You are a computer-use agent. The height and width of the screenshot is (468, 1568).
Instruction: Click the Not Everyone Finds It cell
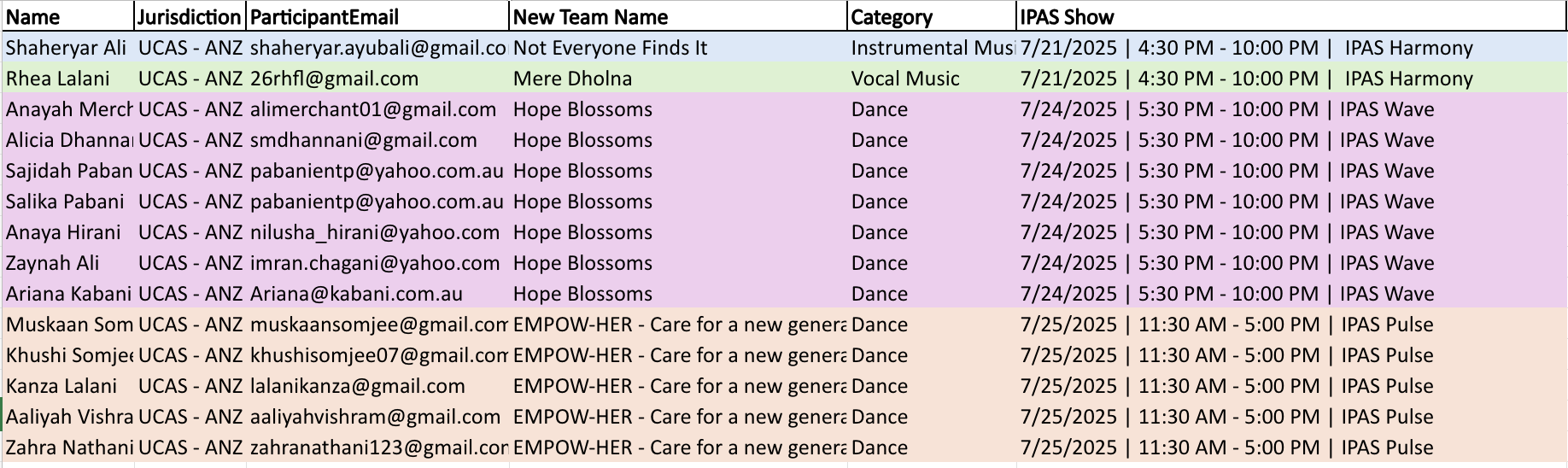point(610,48)
